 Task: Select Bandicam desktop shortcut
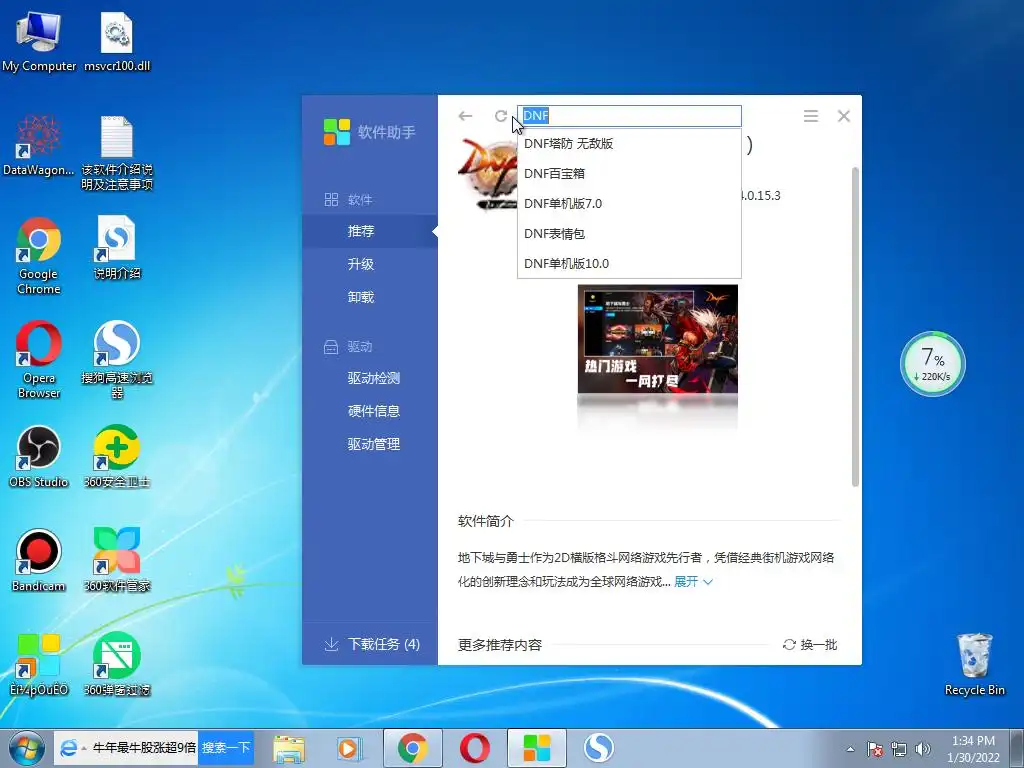tap(39, 560)
